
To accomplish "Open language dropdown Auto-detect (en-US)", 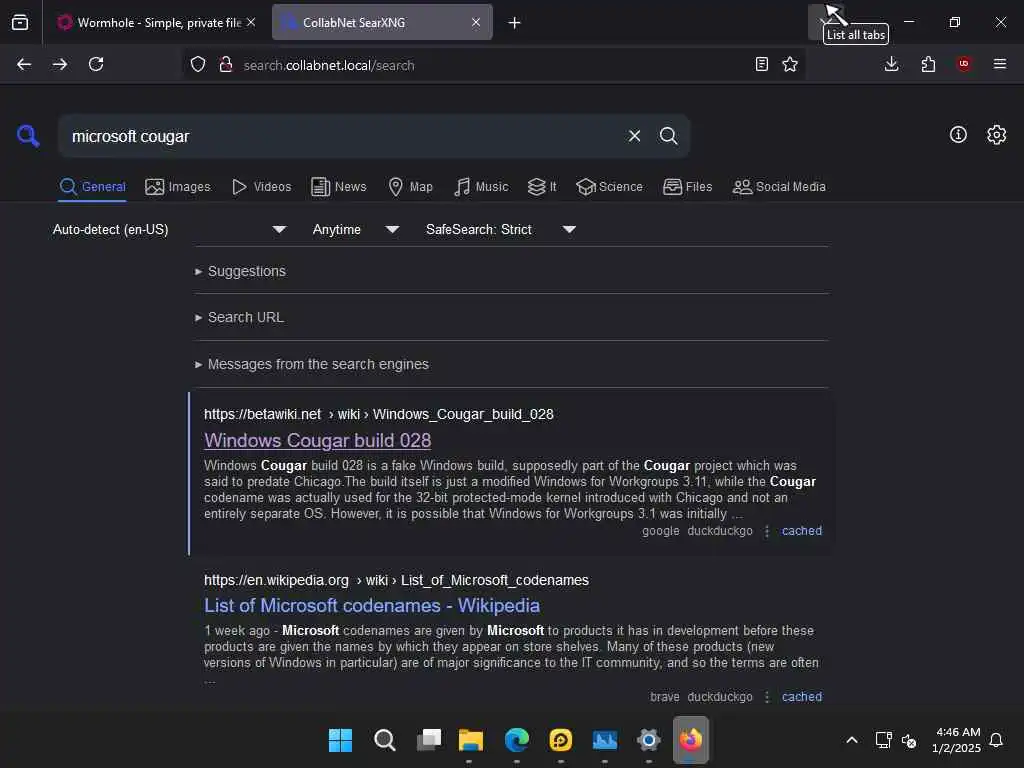I will 169,229.
